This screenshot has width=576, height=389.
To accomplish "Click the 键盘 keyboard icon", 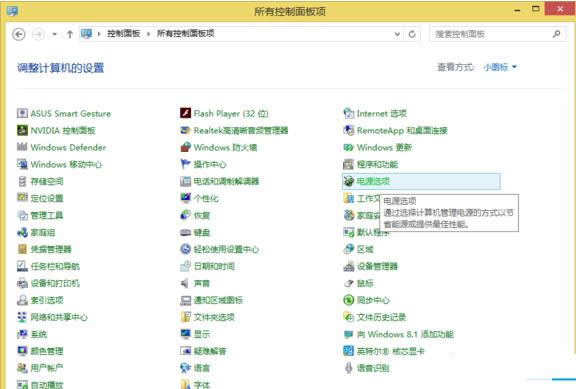I will (x=186, y=232).
